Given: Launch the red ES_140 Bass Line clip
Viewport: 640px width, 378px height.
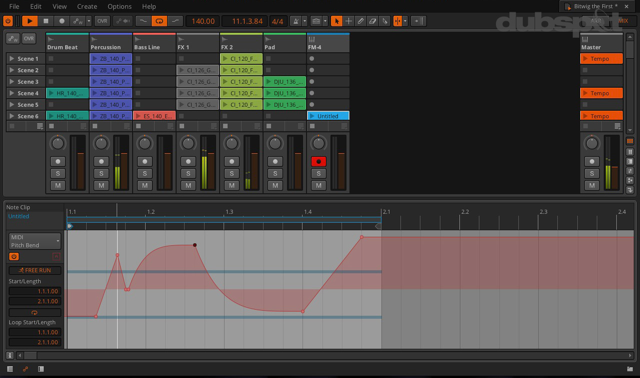Looking at the screenshot, I should [x=138, y=116].
